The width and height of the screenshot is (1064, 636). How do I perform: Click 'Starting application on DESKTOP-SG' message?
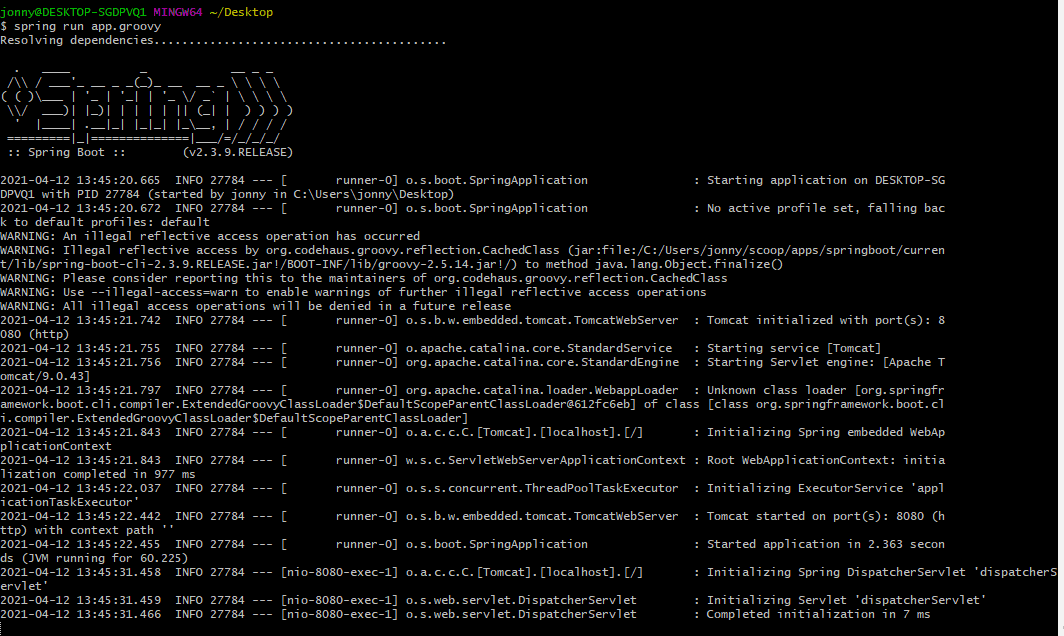pyautogui.click(x=826, y=180)
